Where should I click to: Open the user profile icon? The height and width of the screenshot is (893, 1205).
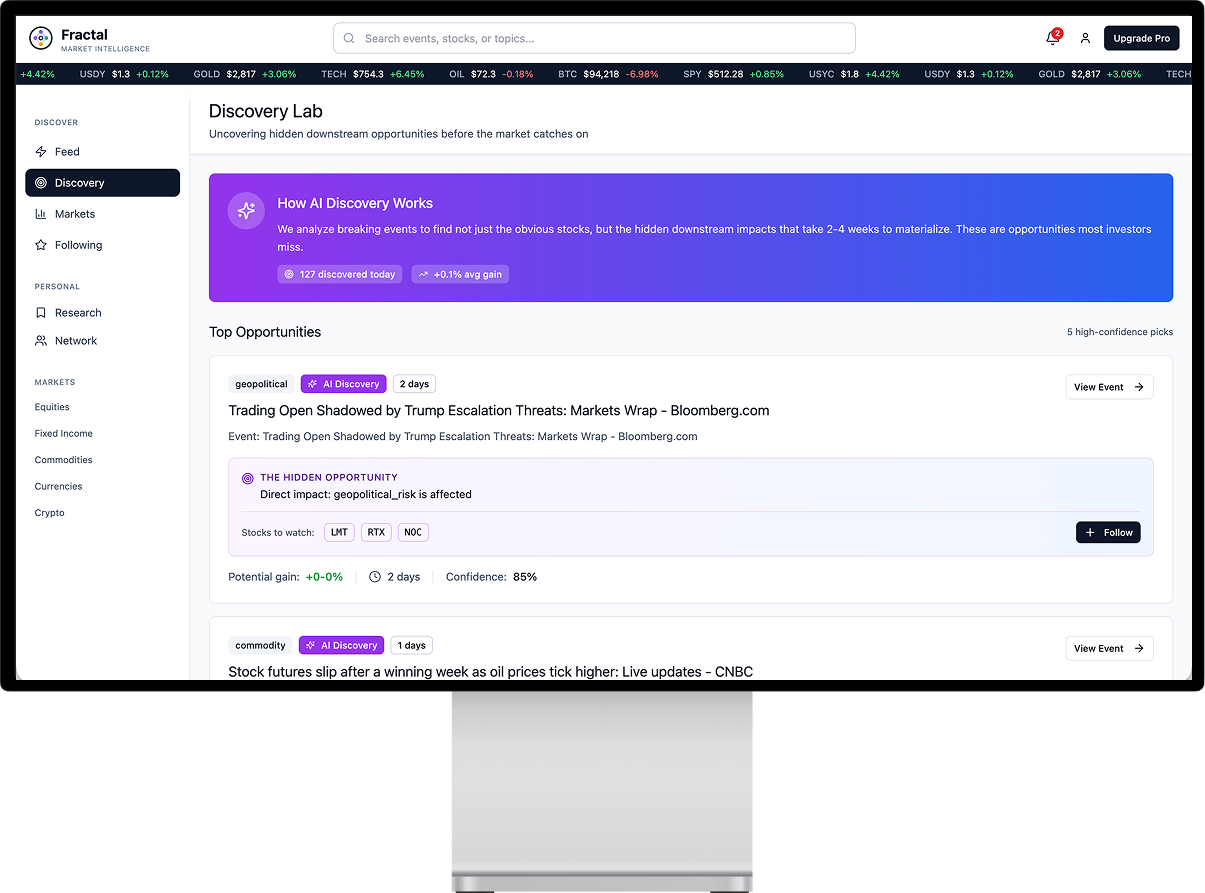coord(1085,38)
